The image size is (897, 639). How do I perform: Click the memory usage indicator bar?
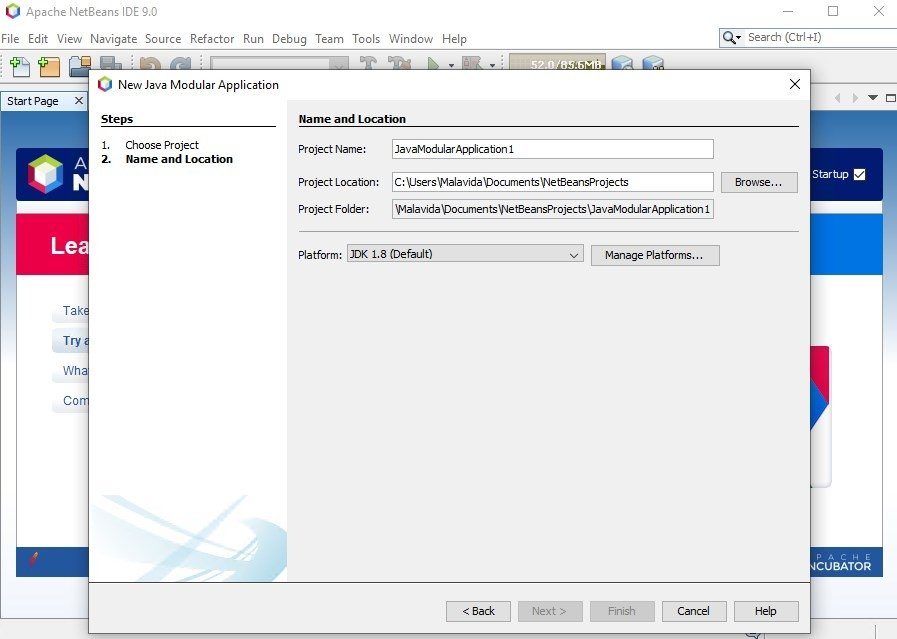click(x=557, y=63)
